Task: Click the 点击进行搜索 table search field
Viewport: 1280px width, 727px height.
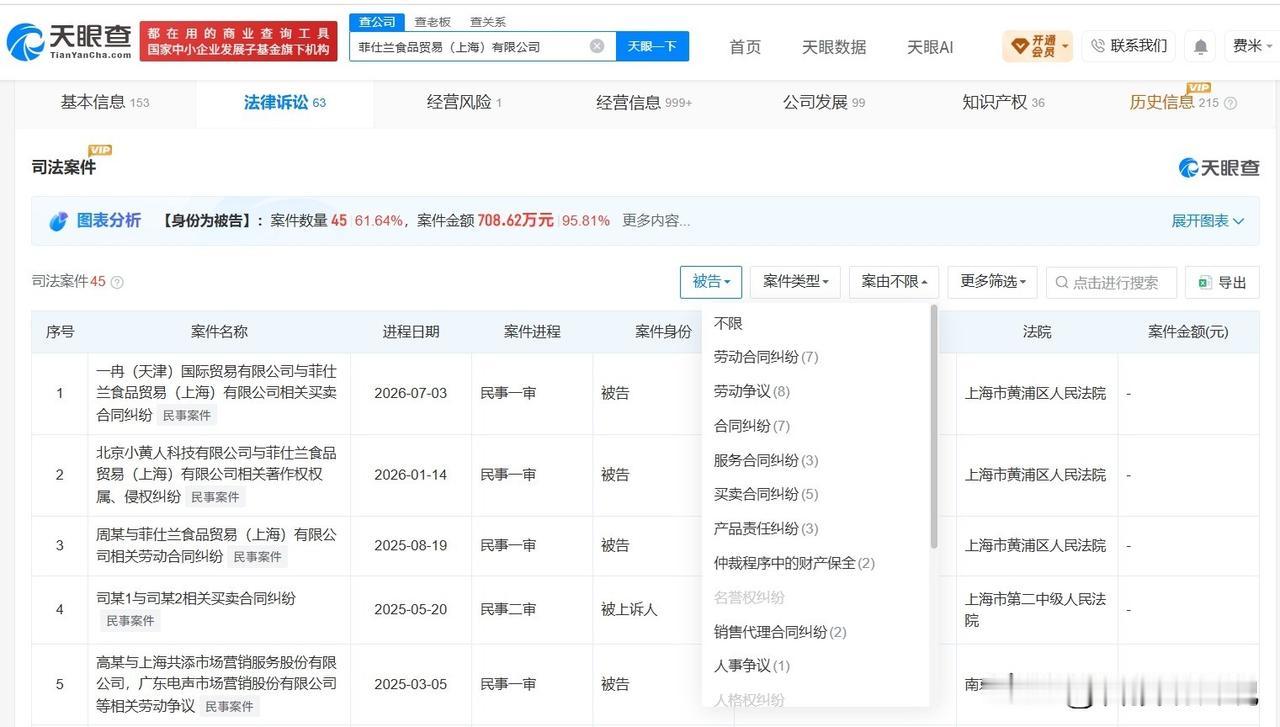Action: [1111, 282]
